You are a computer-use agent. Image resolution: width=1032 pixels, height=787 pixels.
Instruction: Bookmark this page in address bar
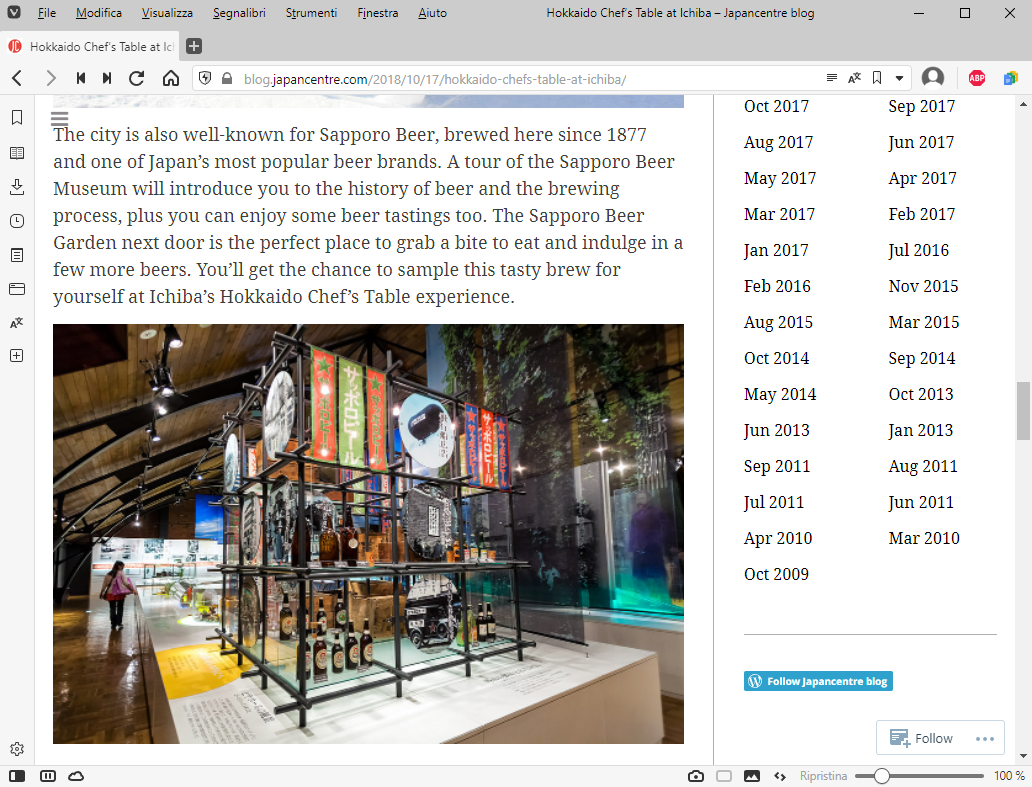877,78
